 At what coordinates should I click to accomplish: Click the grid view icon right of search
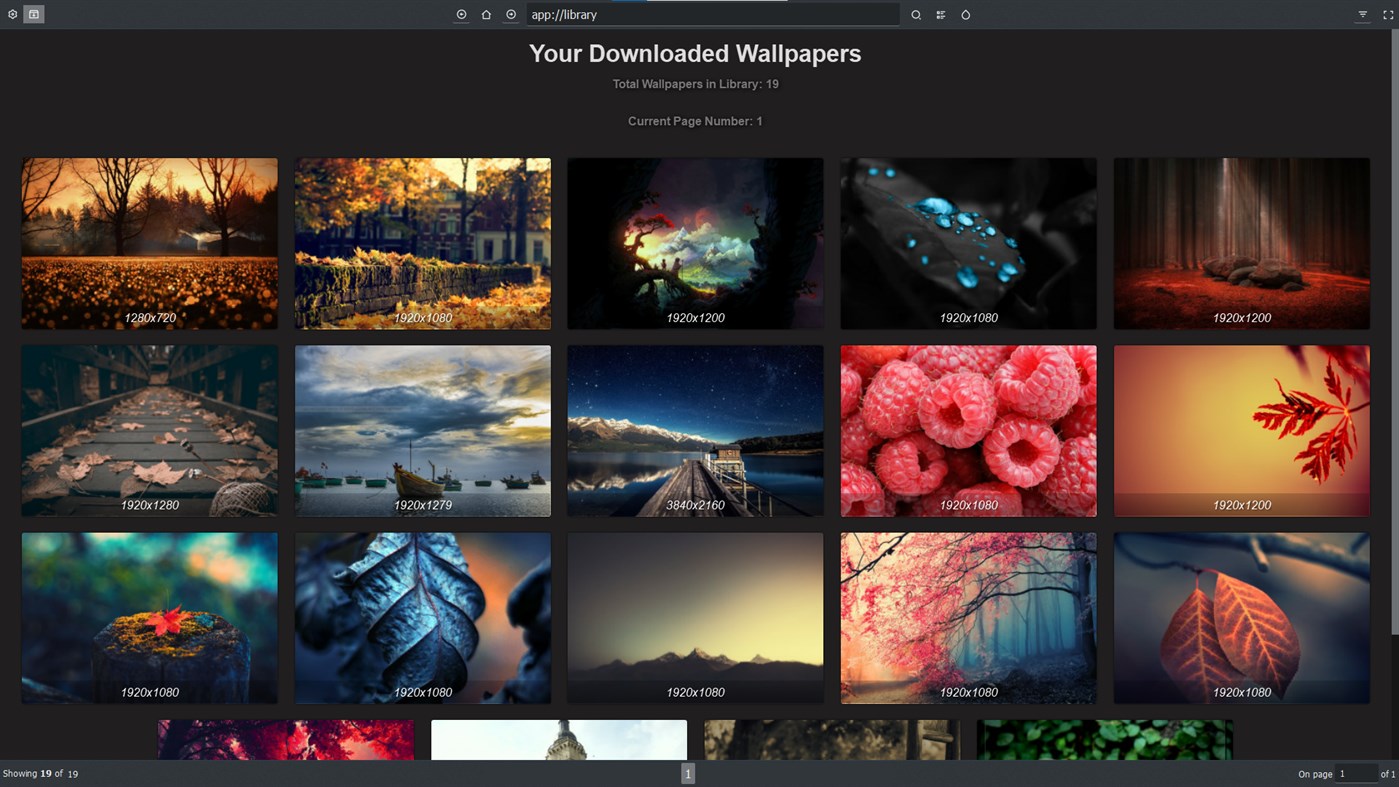pos(940,14)
